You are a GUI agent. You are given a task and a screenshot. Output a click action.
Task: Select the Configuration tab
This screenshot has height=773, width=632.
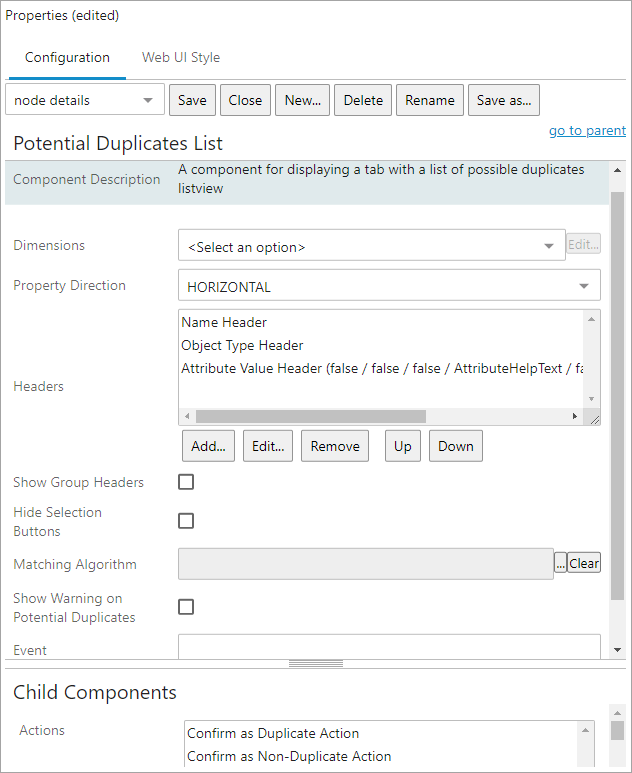pyautogui.click(x=67, y=58)
